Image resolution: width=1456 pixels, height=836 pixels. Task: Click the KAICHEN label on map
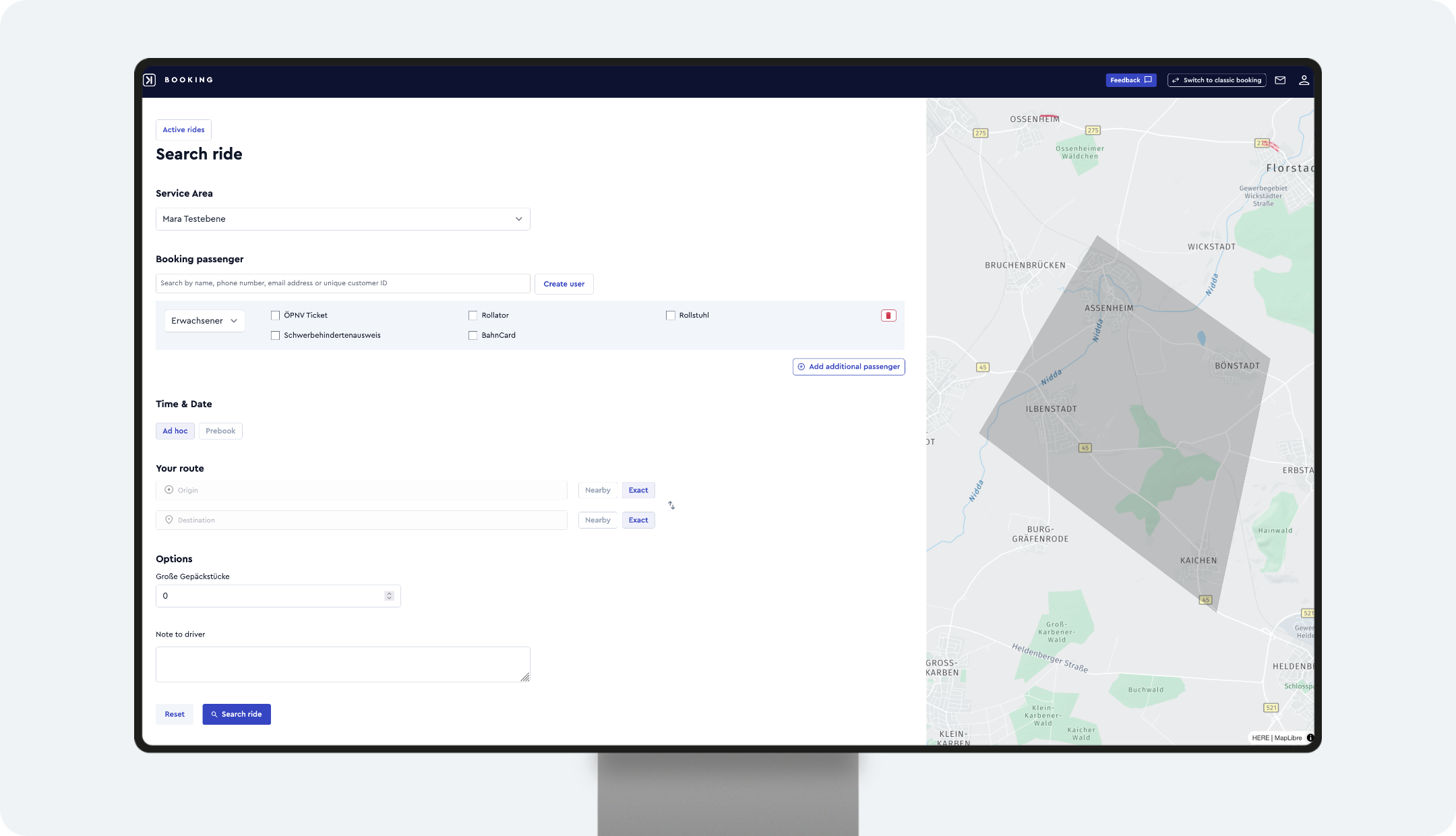coord(1199,560)
